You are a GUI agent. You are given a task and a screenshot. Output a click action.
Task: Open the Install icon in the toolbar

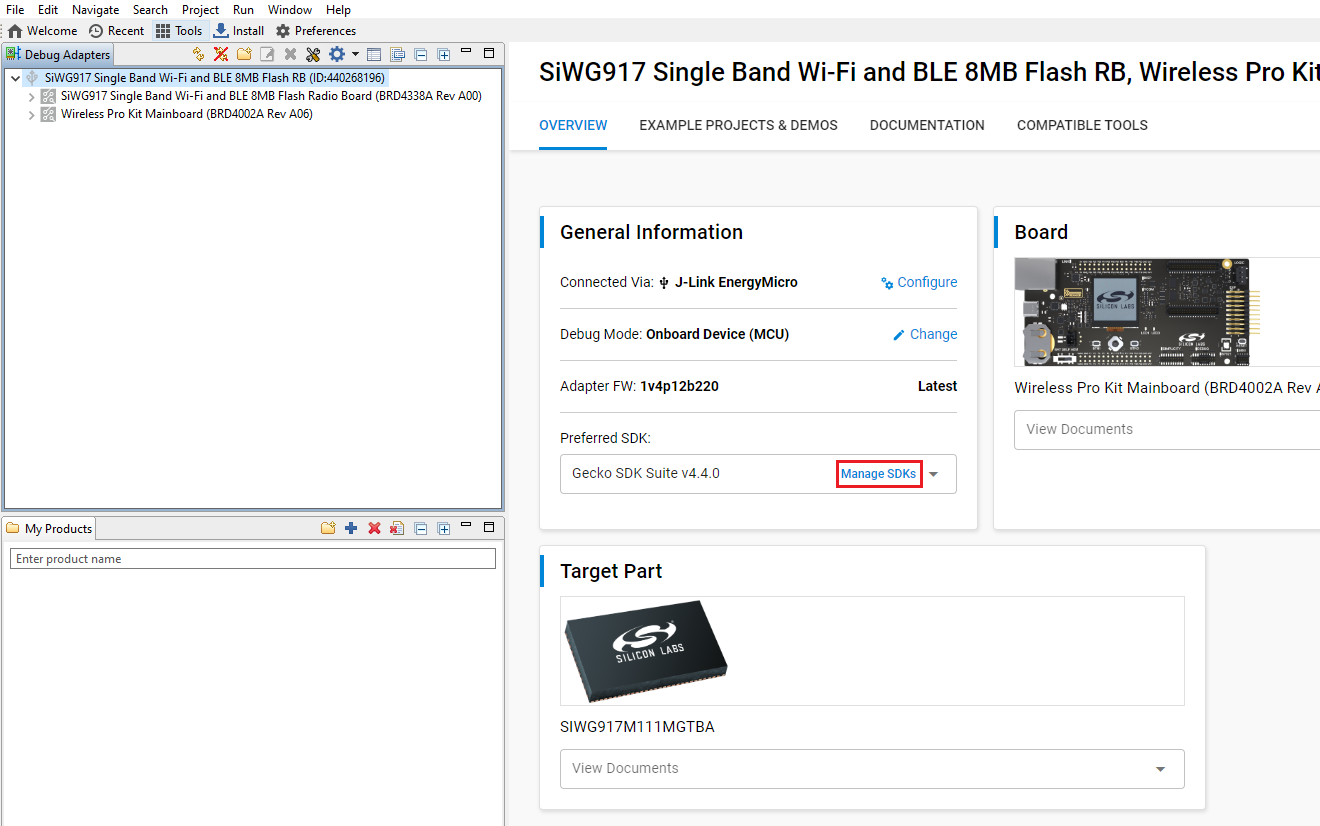(238, 30)
